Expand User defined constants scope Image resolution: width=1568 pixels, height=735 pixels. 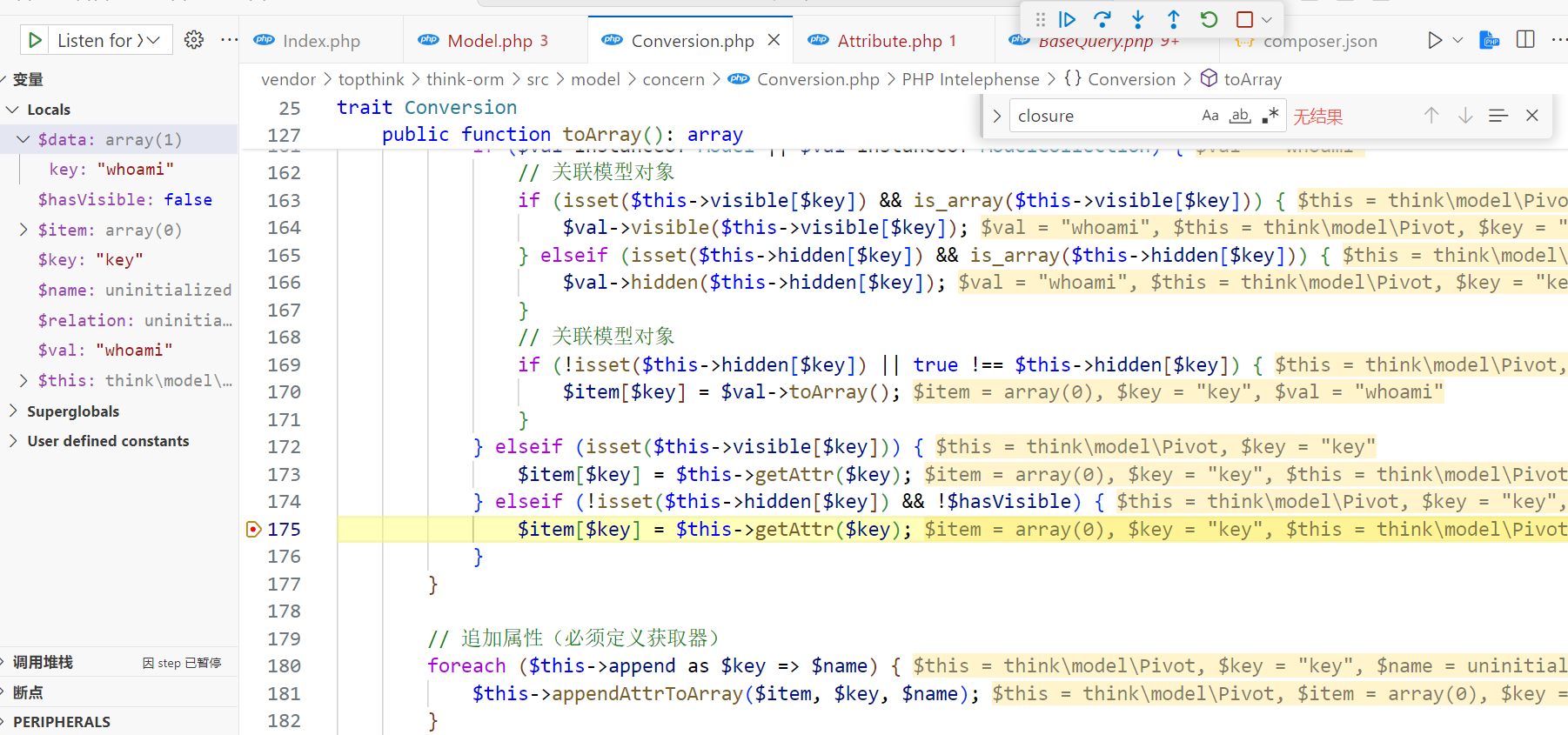(x=12, y=441)
